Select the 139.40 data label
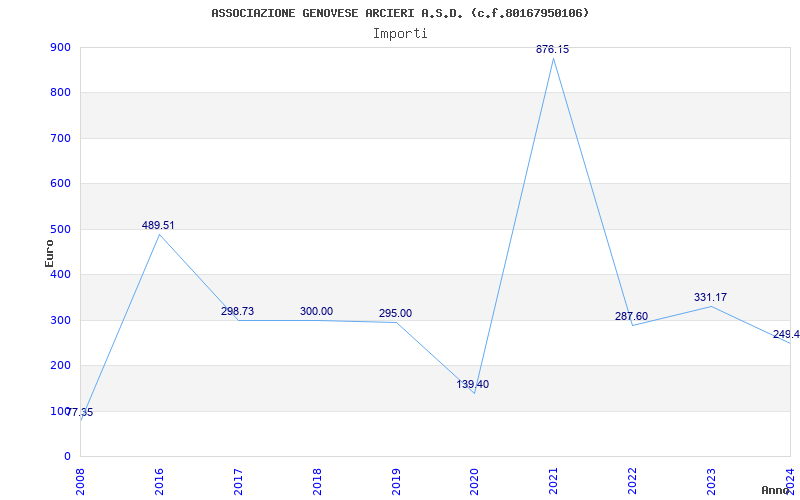Image resolution: width=800 pixels, height=500 pixels. [x=472, y=384]
